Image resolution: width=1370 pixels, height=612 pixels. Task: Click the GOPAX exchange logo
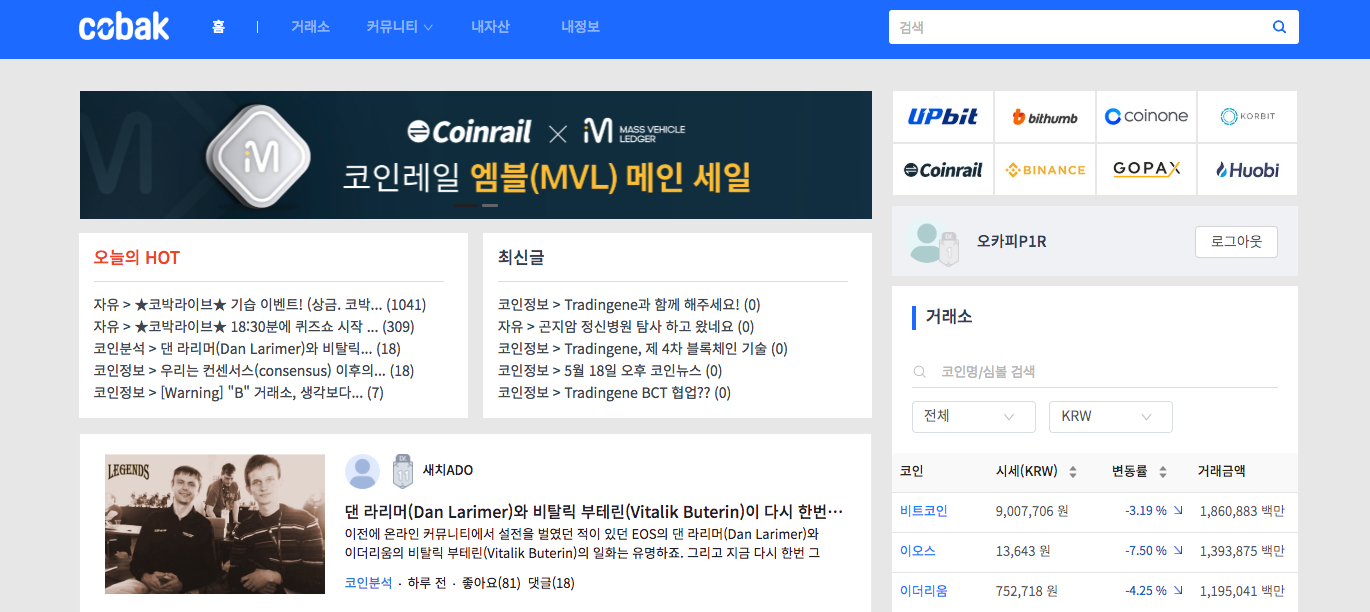(1146, 169)
